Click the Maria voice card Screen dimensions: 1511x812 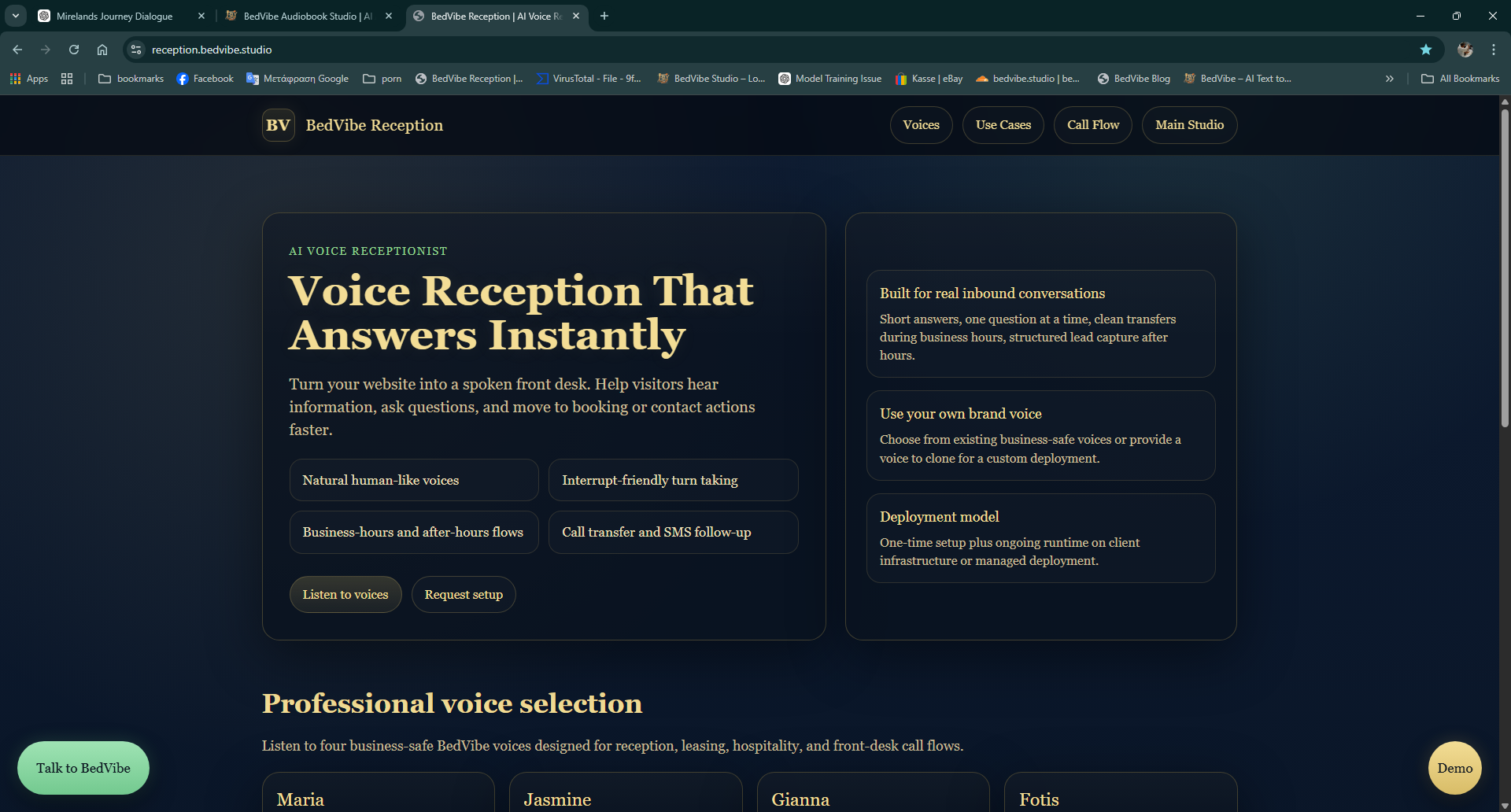tap(379, 792)
